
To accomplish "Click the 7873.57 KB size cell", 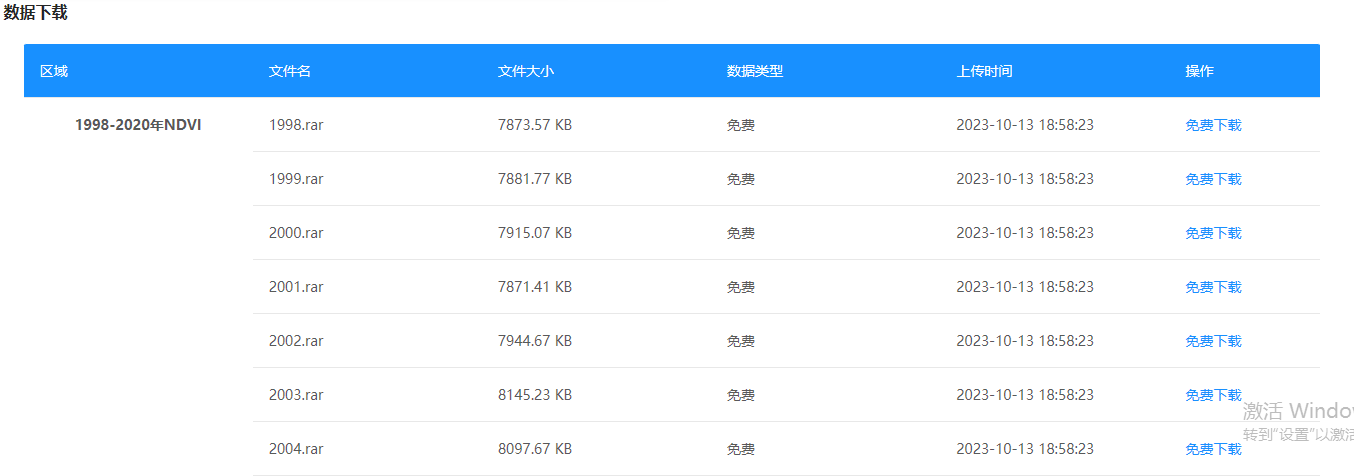I will pyautogui.click(x=535, y=125).
